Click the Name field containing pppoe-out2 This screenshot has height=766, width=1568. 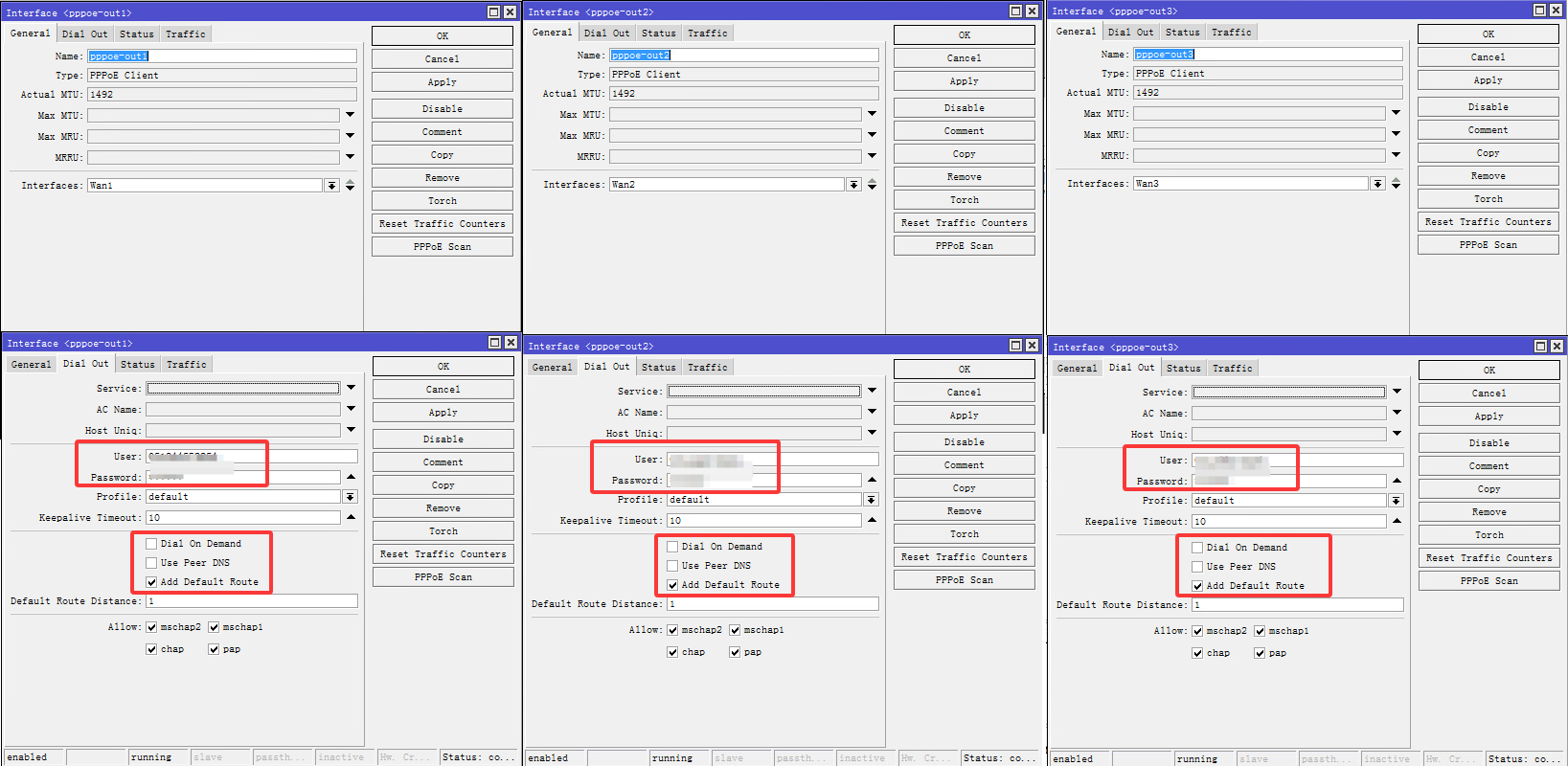(x=743, y=56)
